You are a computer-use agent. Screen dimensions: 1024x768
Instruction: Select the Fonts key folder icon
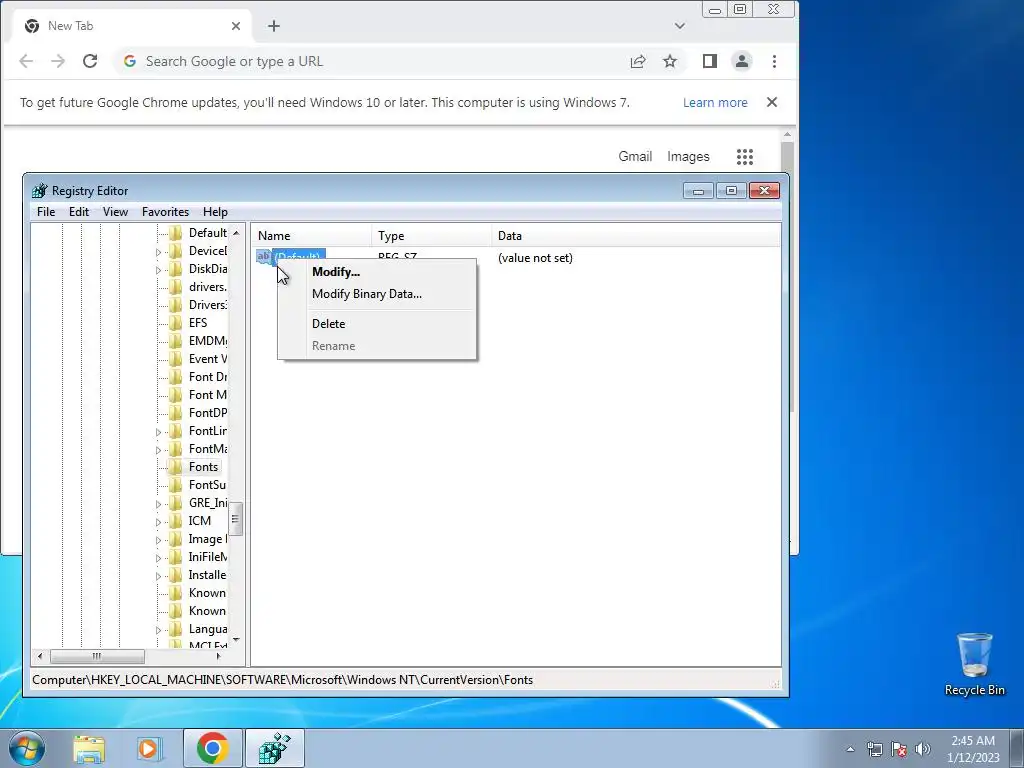tap(175, 466)
